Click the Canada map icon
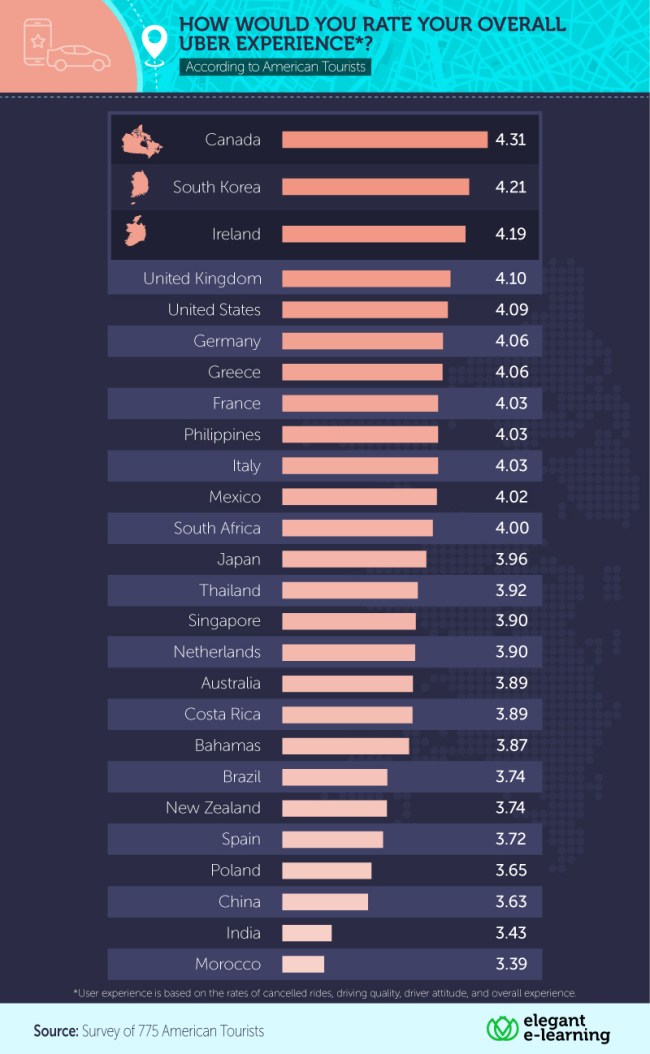This screenshot has height=1054, width=650. coord(142,140)
